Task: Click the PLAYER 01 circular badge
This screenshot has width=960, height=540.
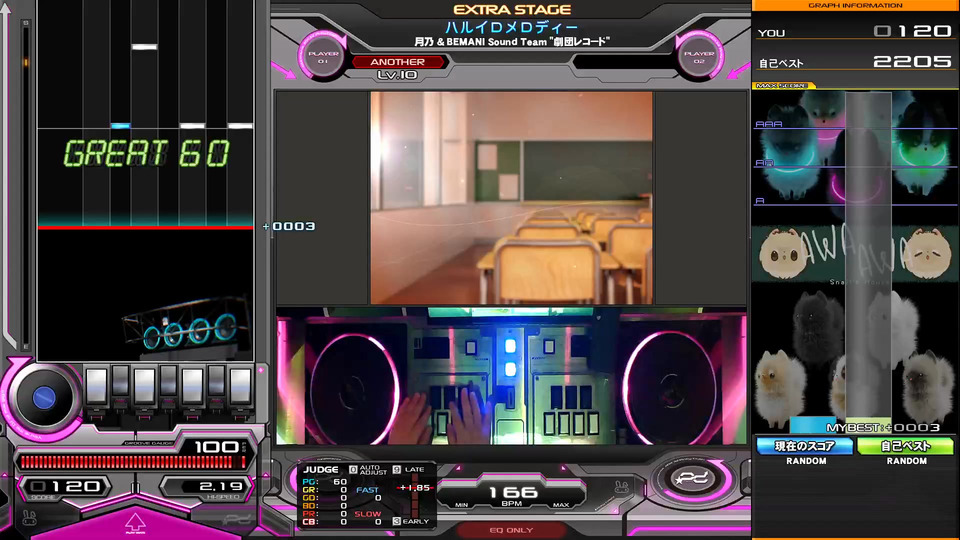Action: pos(322,57)
